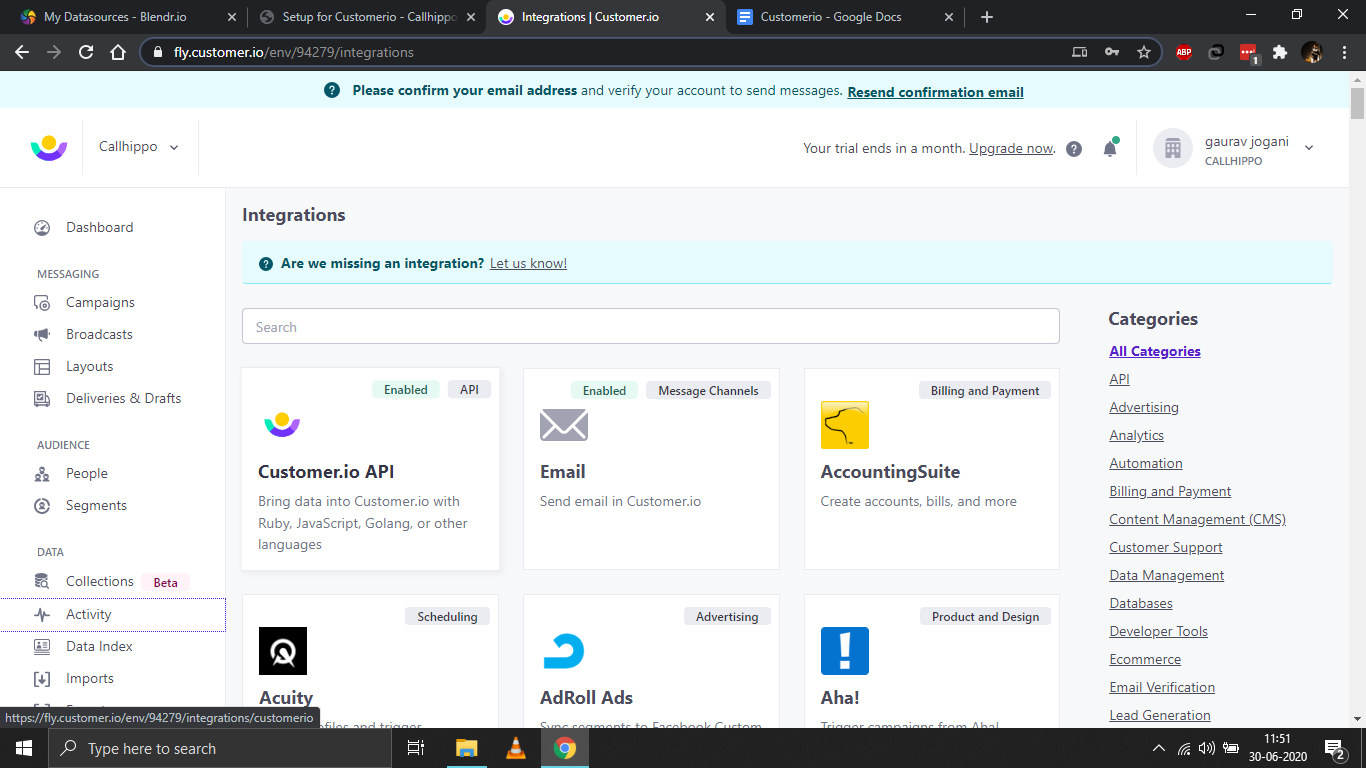1366x768 pixels.
Task: Click the Email envelope icon
Action: pos(564,425)
